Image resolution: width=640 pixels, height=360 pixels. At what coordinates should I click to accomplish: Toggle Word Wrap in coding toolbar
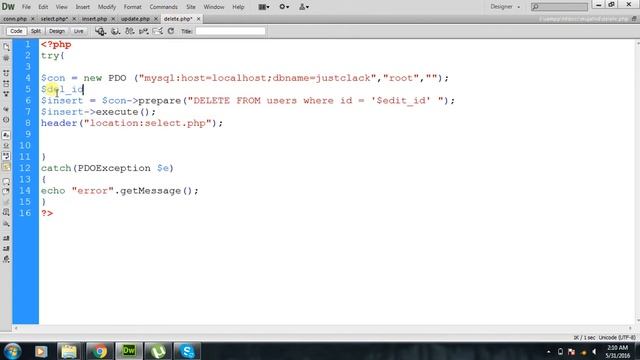[x=6, y=156]
